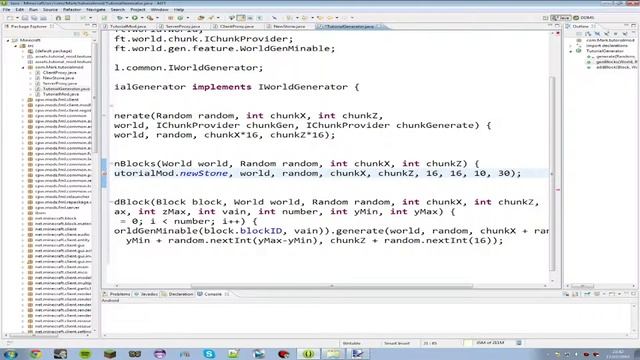Open the Help menu
This screenshot has width=640, height=360.
[179, 9]
